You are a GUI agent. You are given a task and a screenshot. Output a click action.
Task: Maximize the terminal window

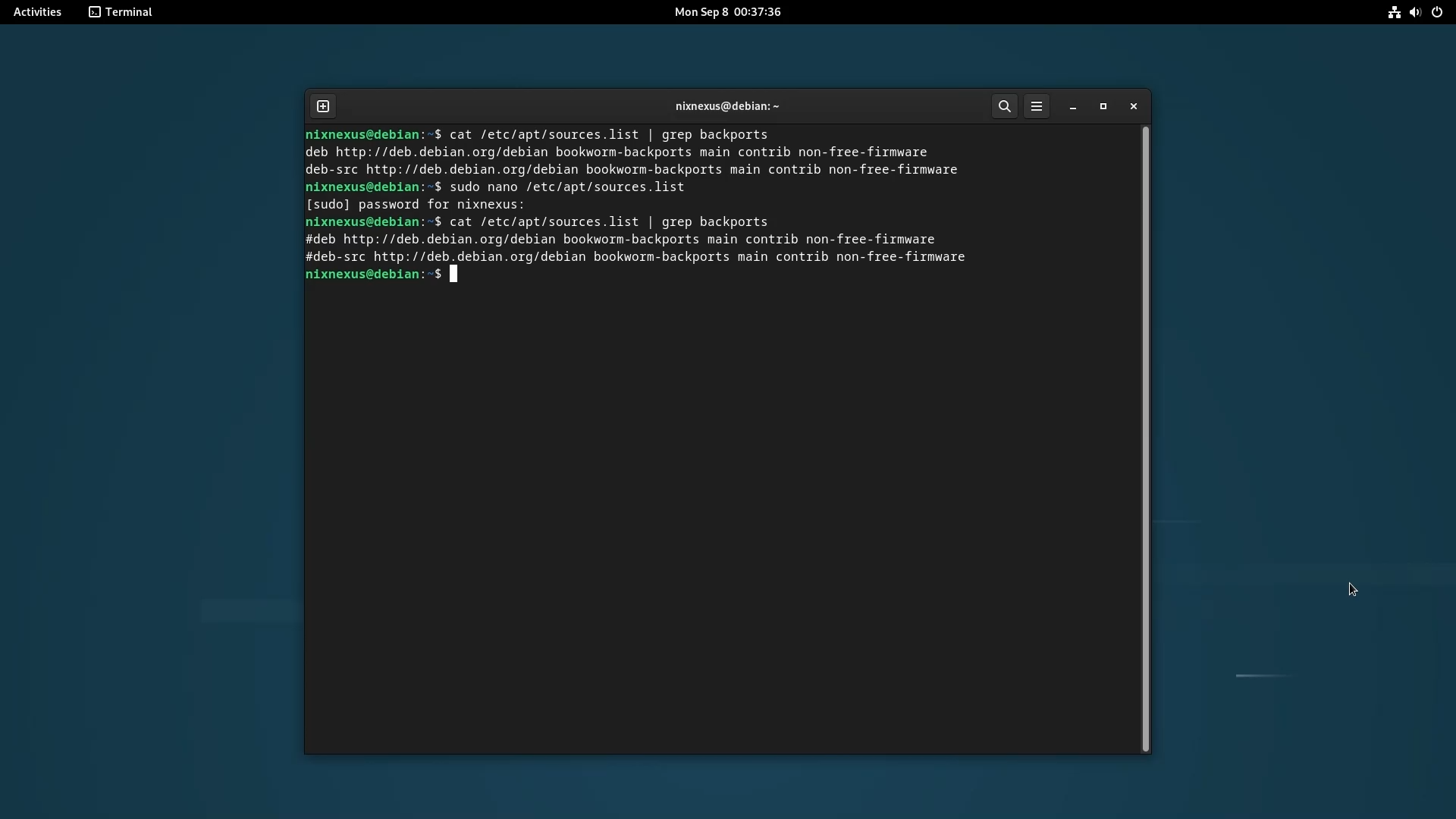1103,106
